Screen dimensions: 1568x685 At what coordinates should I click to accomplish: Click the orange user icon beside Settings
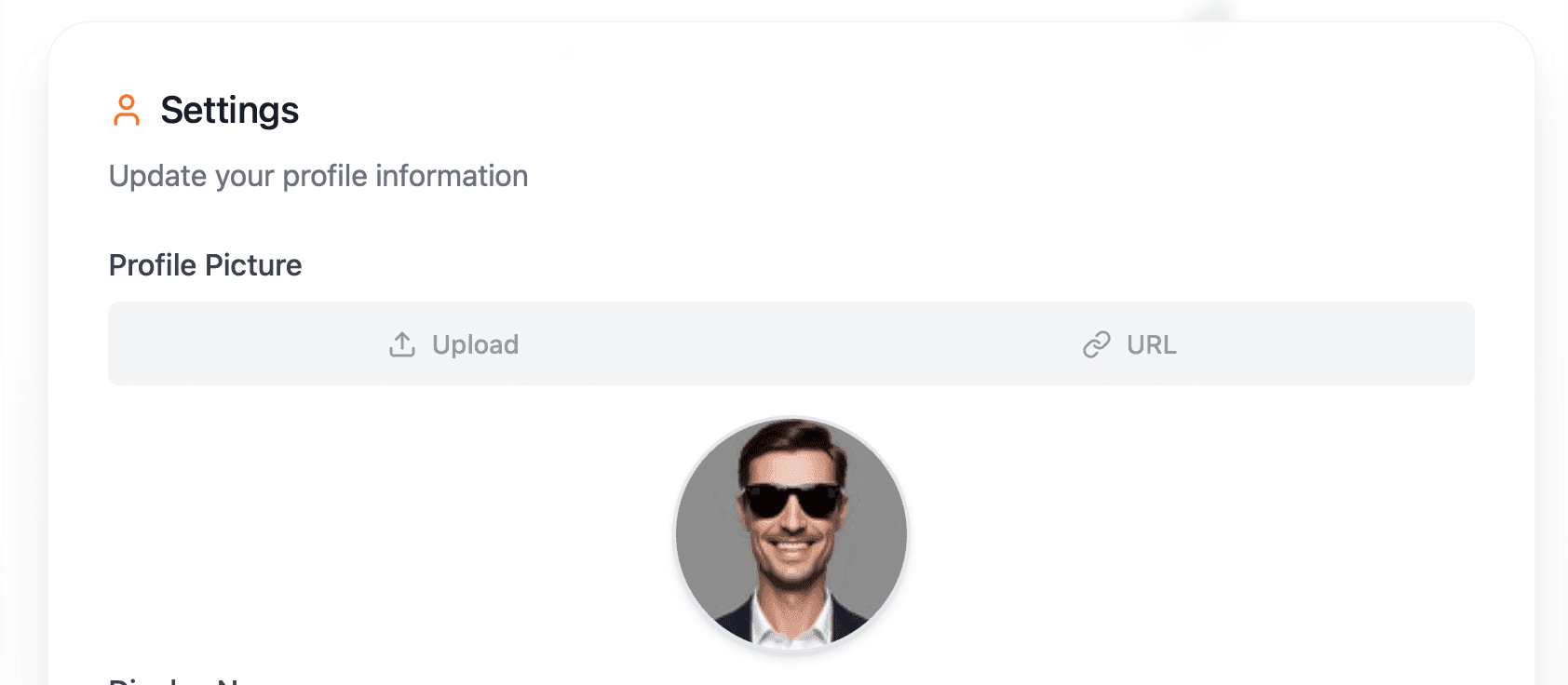(x=127, y=110)
